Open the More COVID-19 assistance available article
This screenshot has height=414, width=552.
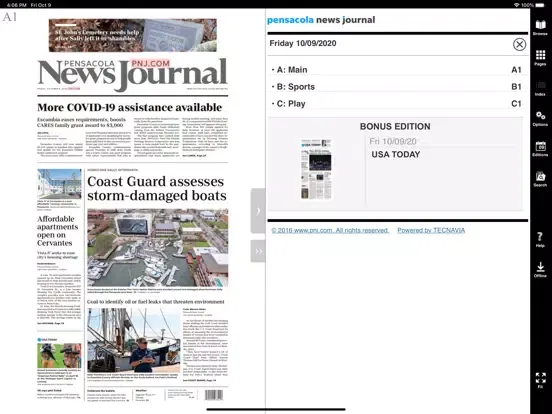pos(130,107)
